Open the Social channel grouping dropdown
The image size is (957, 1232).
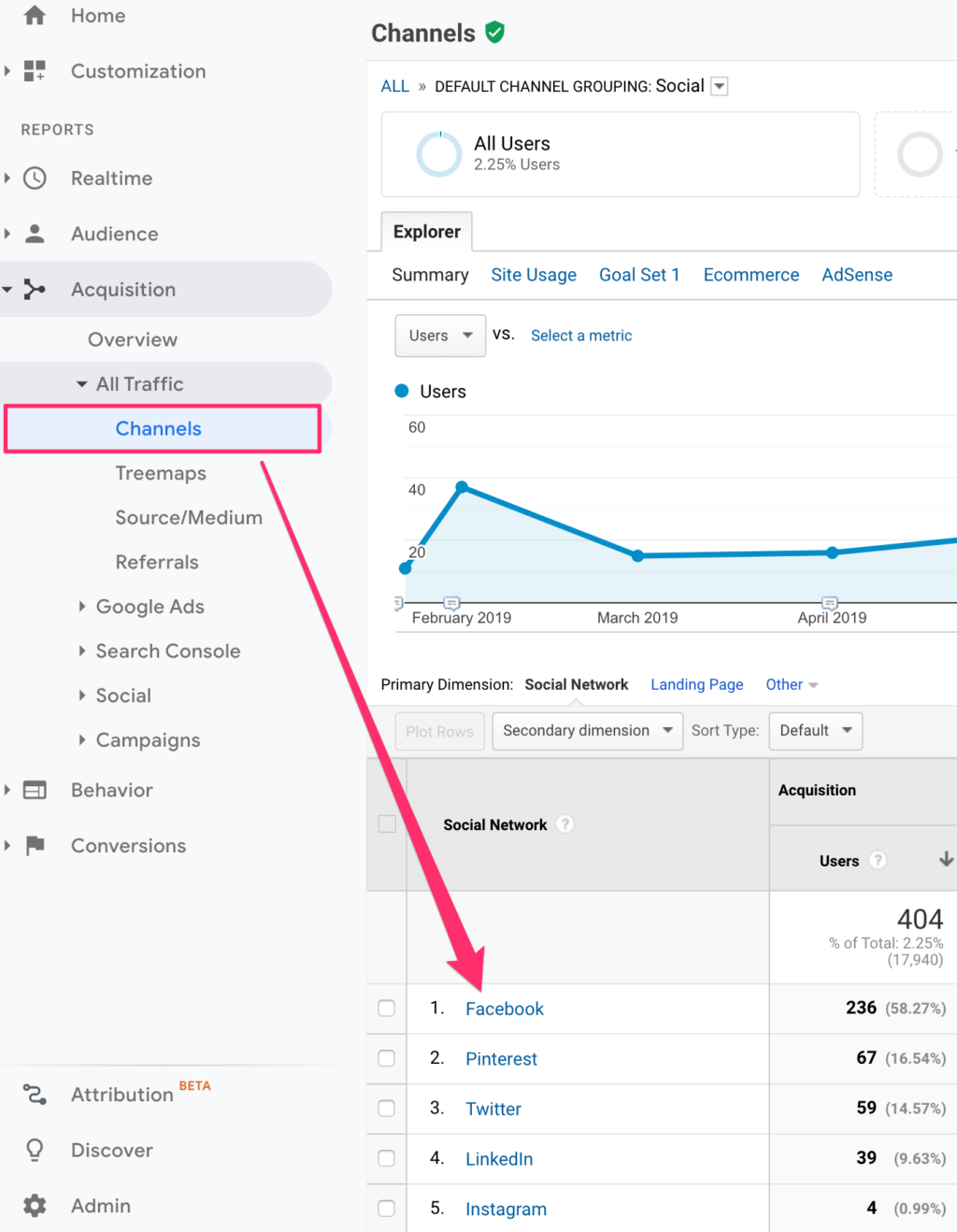tap(720, 86)
